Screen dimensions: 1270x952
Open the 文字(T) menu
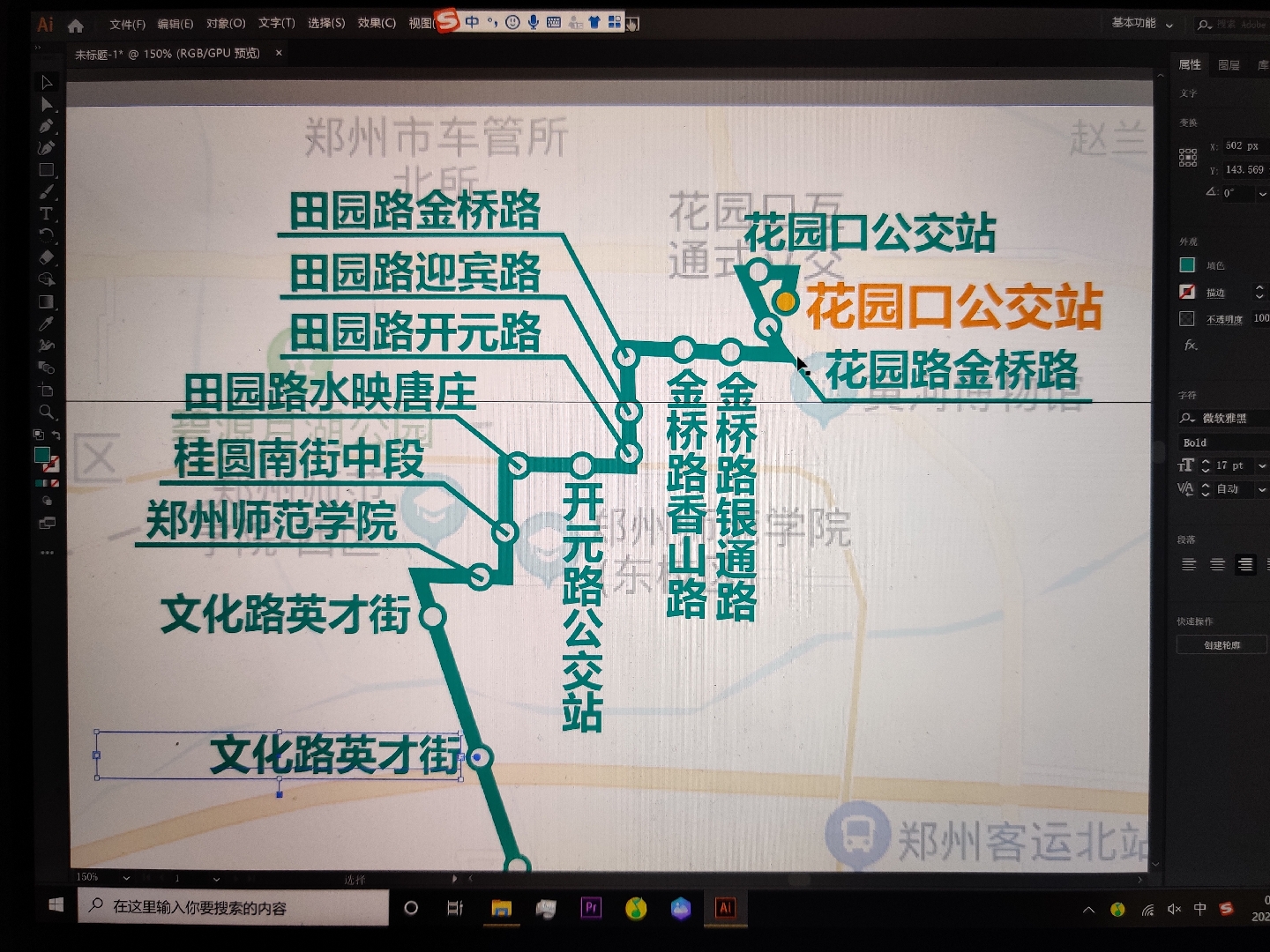276,23
